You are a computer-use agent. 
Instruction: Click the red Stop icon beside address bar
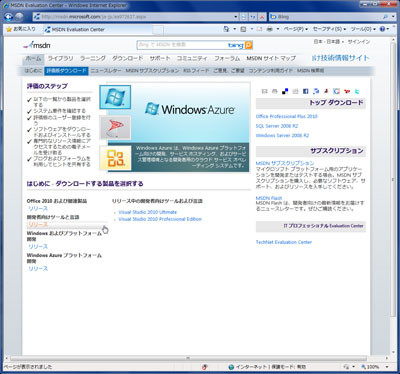(262, 17)
